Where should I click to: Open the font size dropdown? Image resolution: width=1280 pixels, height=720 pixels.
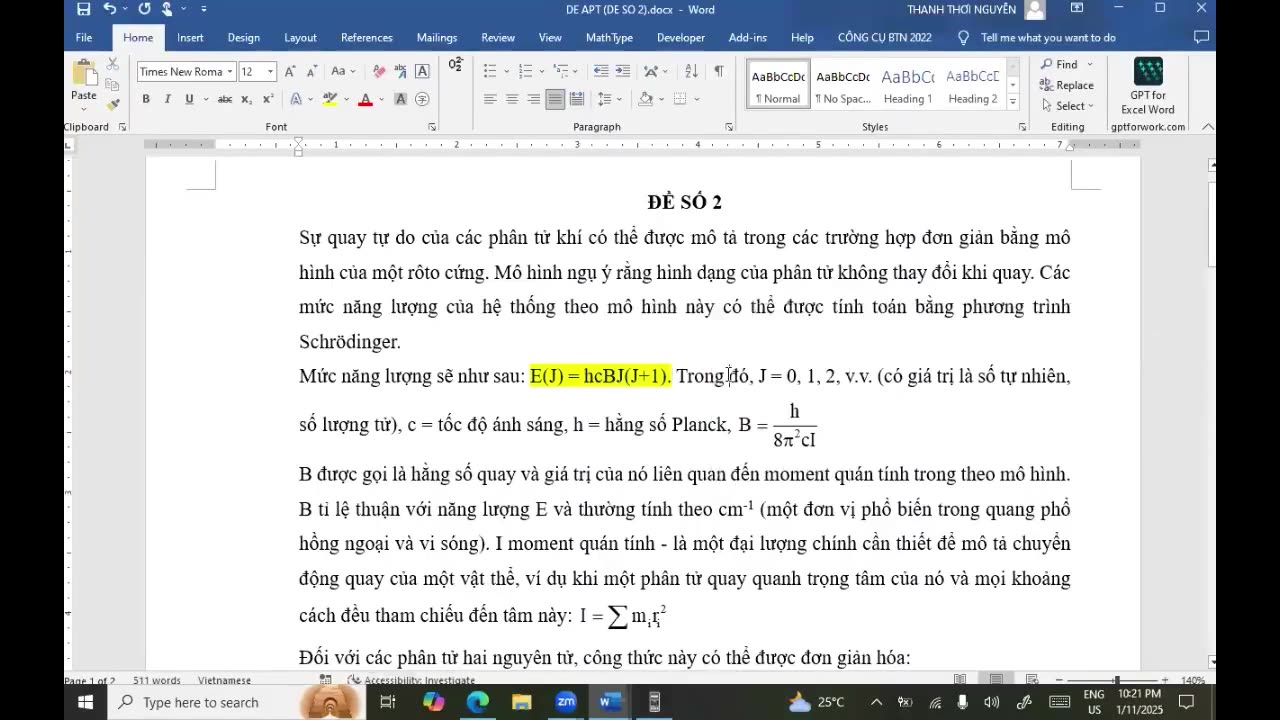[x=270, y=72]
